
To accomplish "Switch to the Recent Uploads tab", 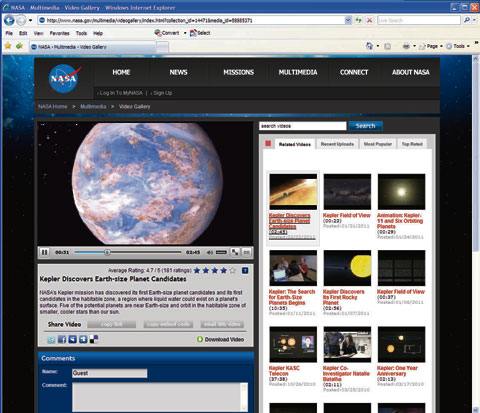I will click(337, 144).
